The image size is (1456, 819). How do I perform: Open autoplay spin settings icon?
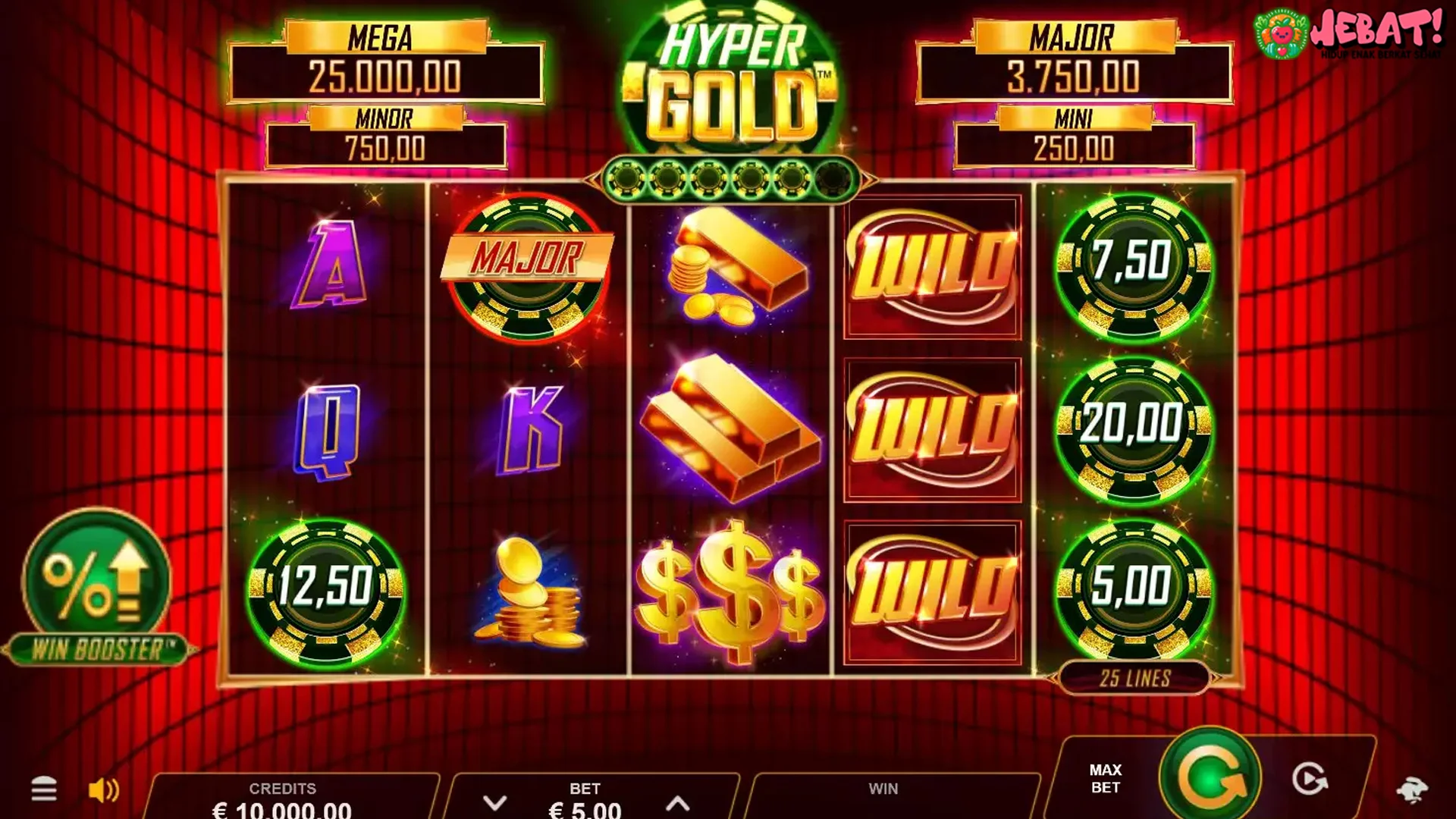1310,779
